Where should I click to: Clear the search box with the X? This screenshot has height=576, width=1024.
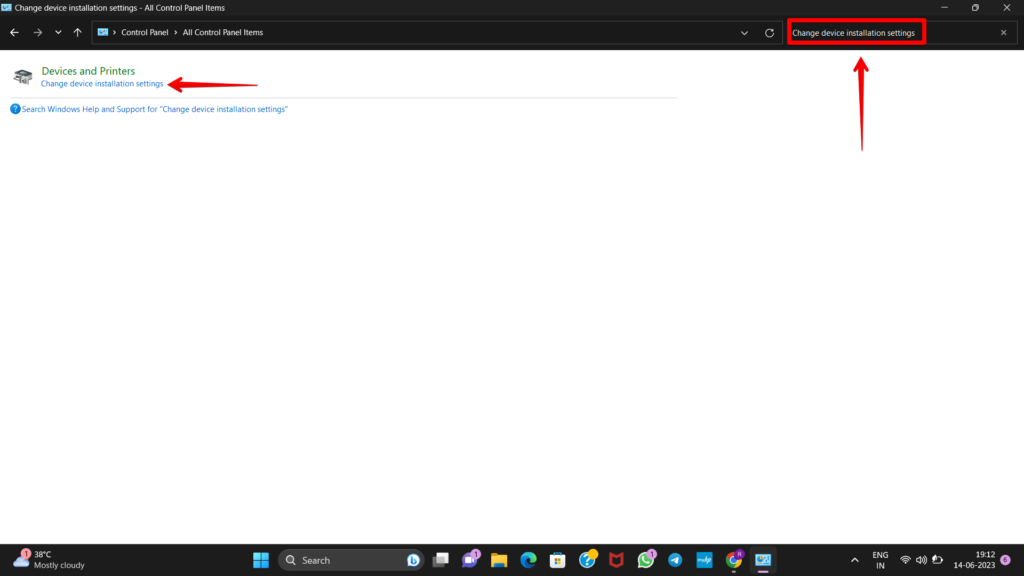[1003, 32]
